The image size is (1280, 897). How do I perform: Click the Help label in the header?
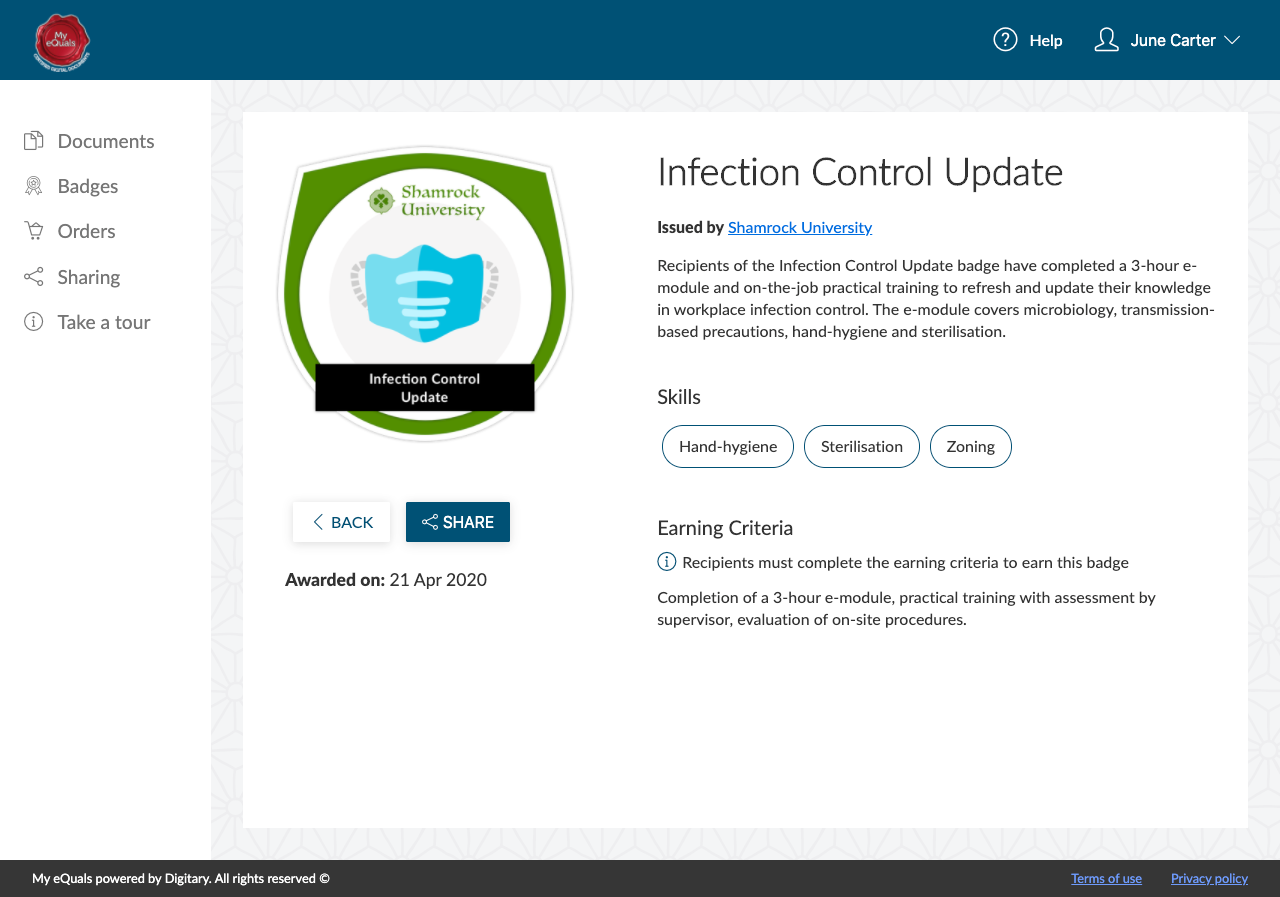1046,41
